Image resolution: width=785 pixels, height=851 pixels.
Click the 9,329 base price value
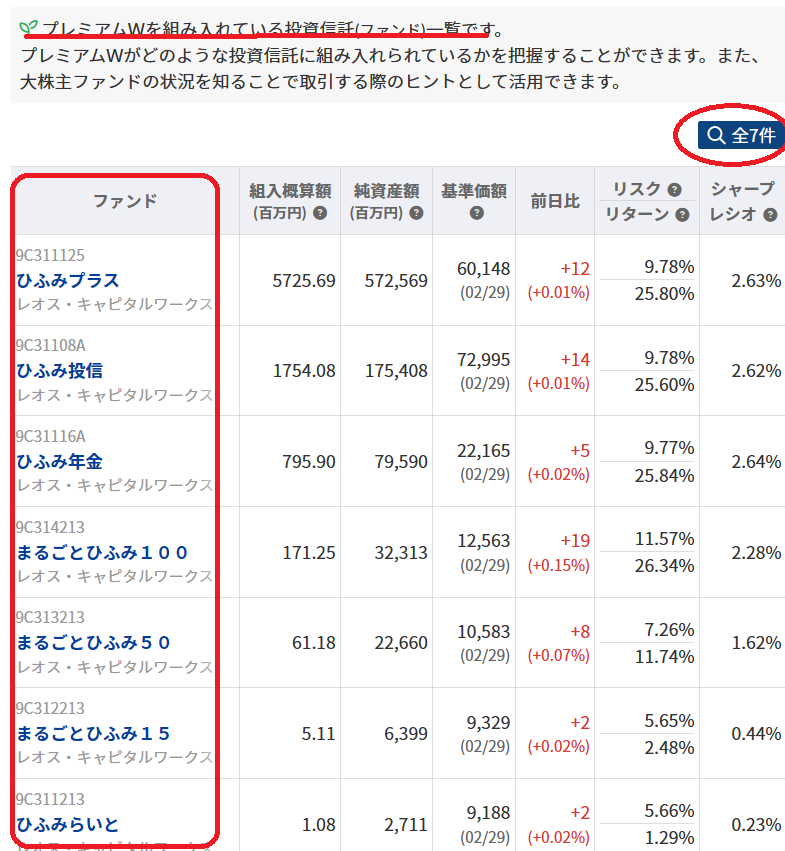pyautogui.click(x=489, y=723)
